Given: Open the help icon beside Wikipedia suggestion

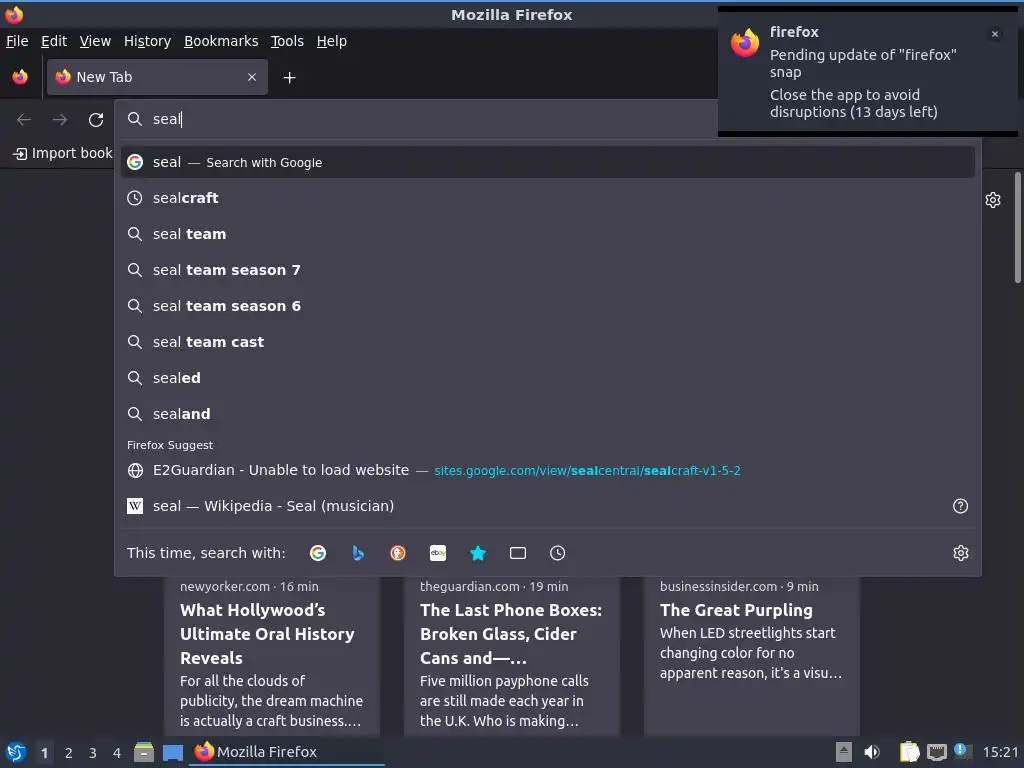Looking at the screenshot, I should click(x=961, y=506).
